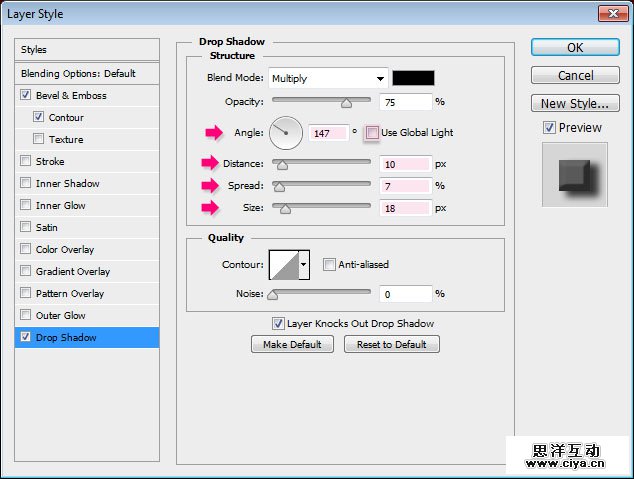The width and height of the screenshot is (634, 479).
Task: Click the Opacity slider track
Action: click(320, 102)
